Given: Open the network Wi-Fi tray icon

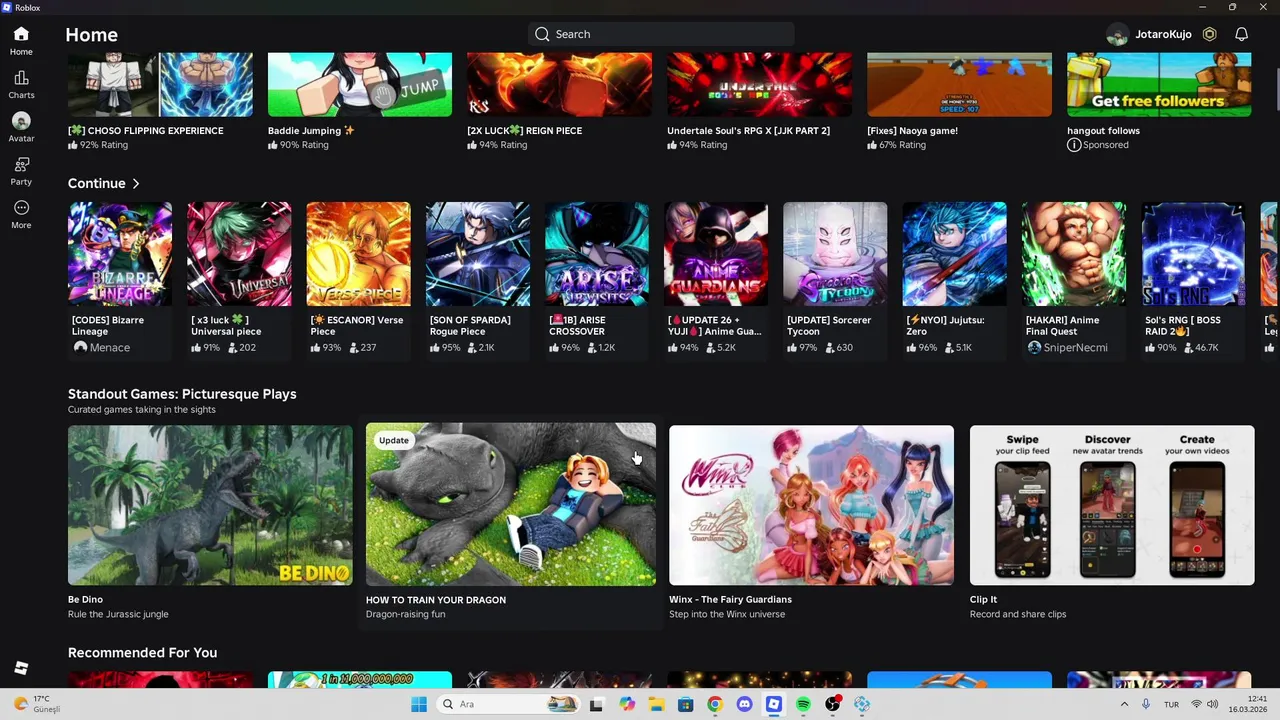Looking at the screenshot, I should pos(1196,705).
